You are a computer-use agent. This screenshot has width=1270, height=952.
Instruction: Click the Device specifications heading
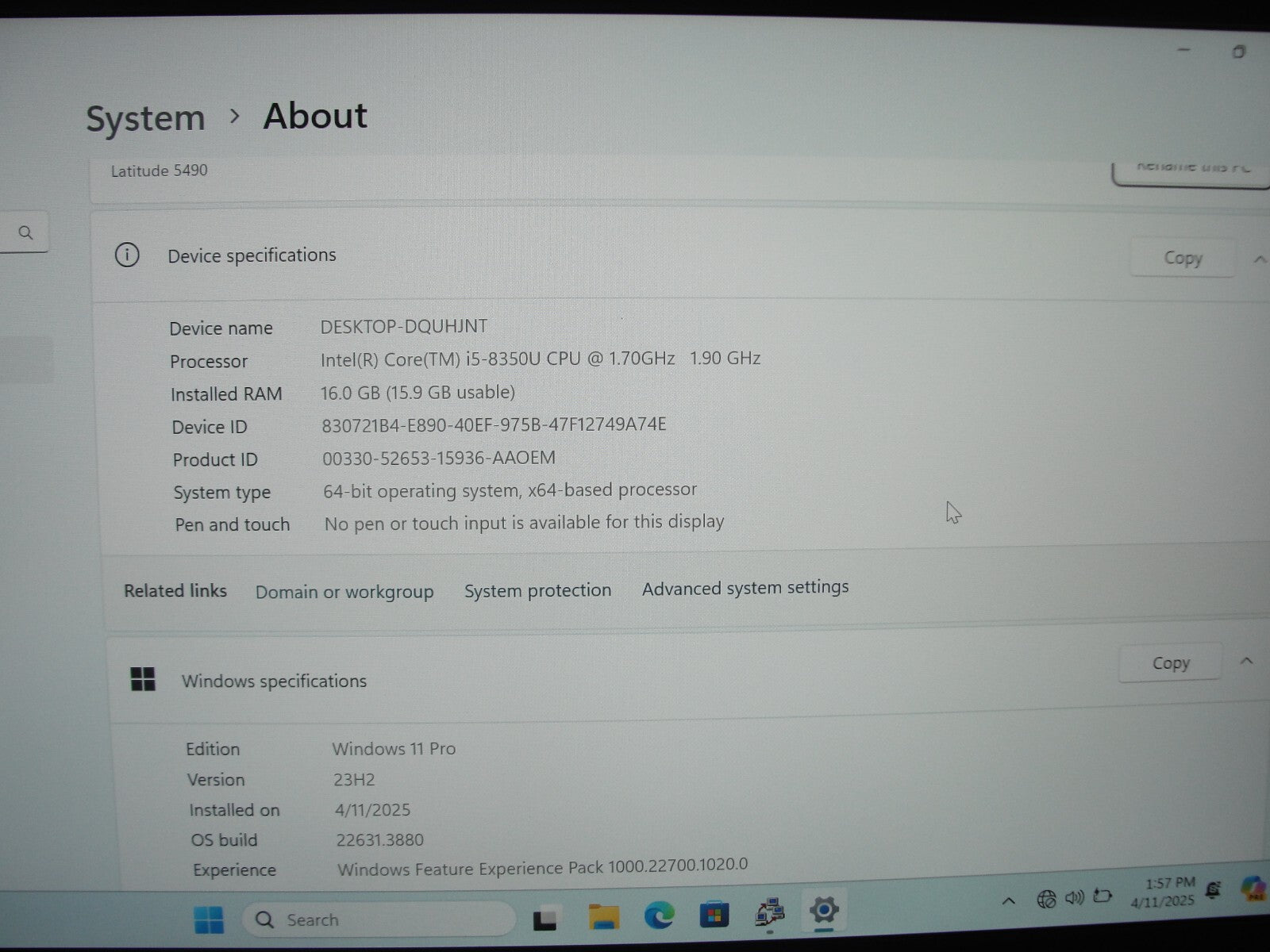click(252, 255)
